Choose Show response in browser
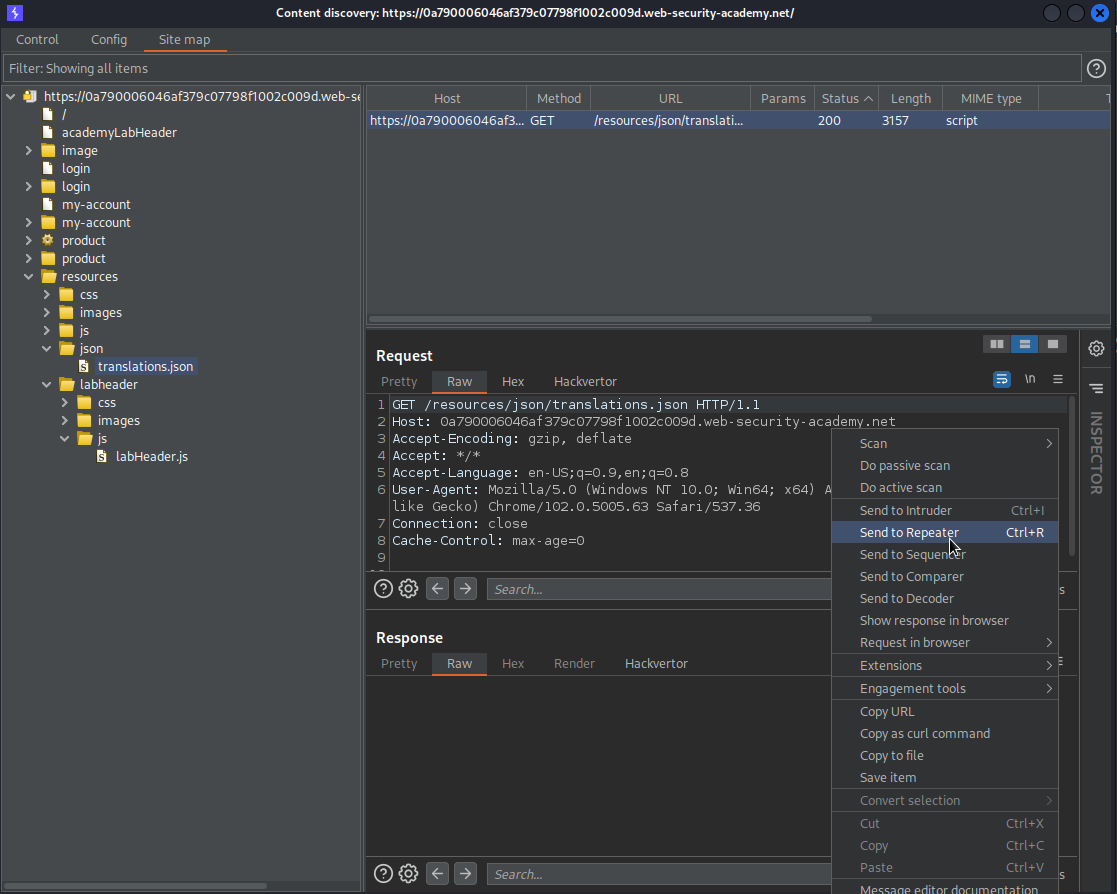Screen dimensions: 1117x894 [945, 620]
